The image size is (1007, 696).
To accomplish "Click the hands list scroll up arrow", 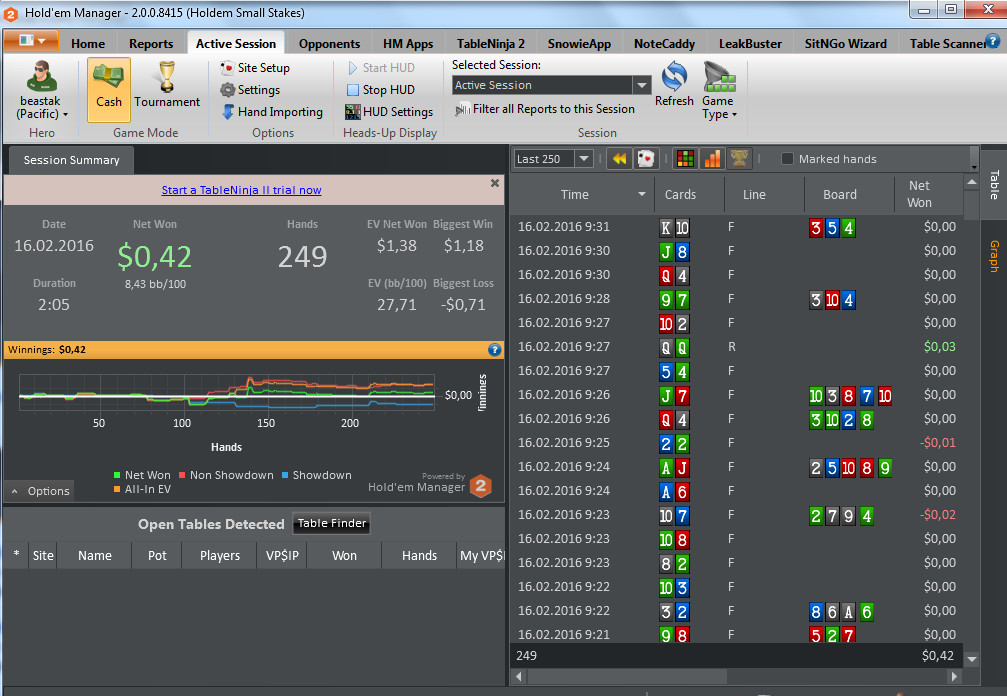I will (972, 183).
